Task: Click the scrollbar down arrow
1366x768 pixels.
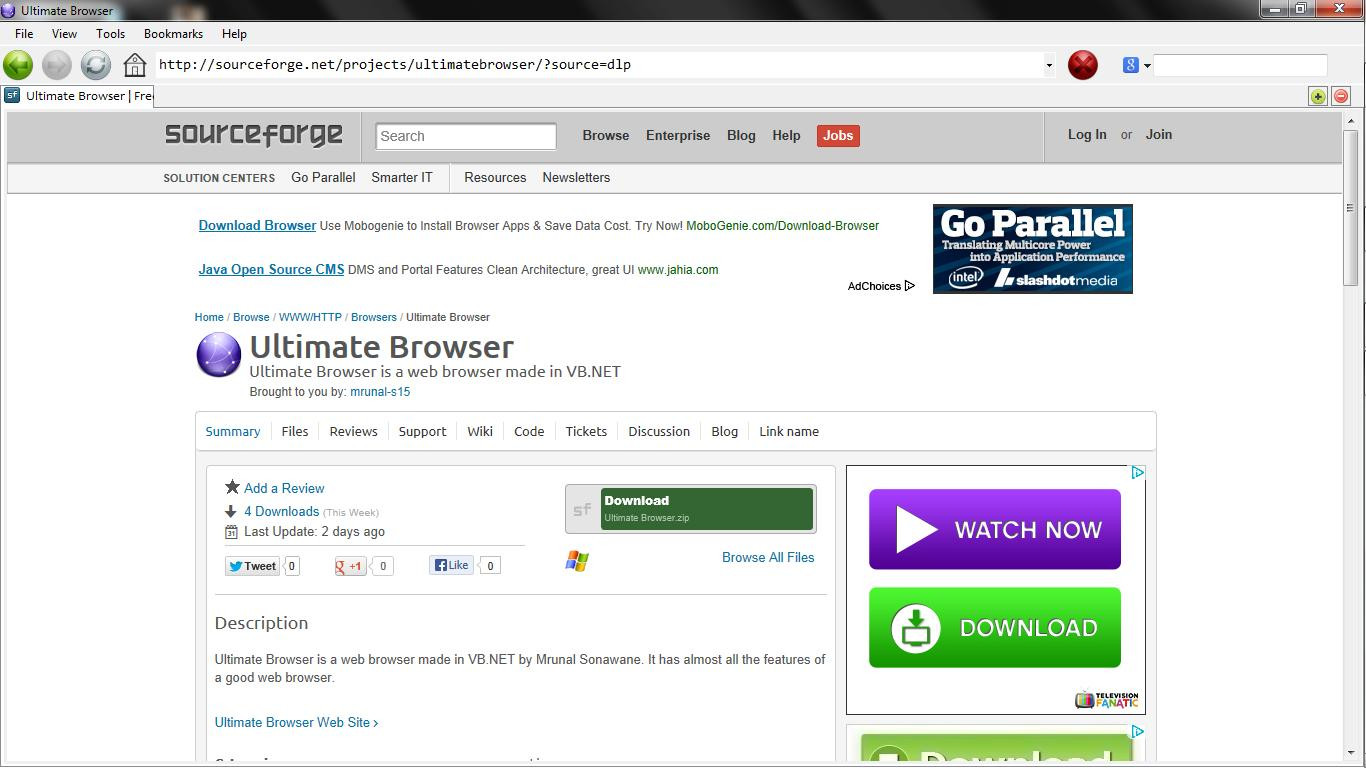Action: click(1350, 752)
